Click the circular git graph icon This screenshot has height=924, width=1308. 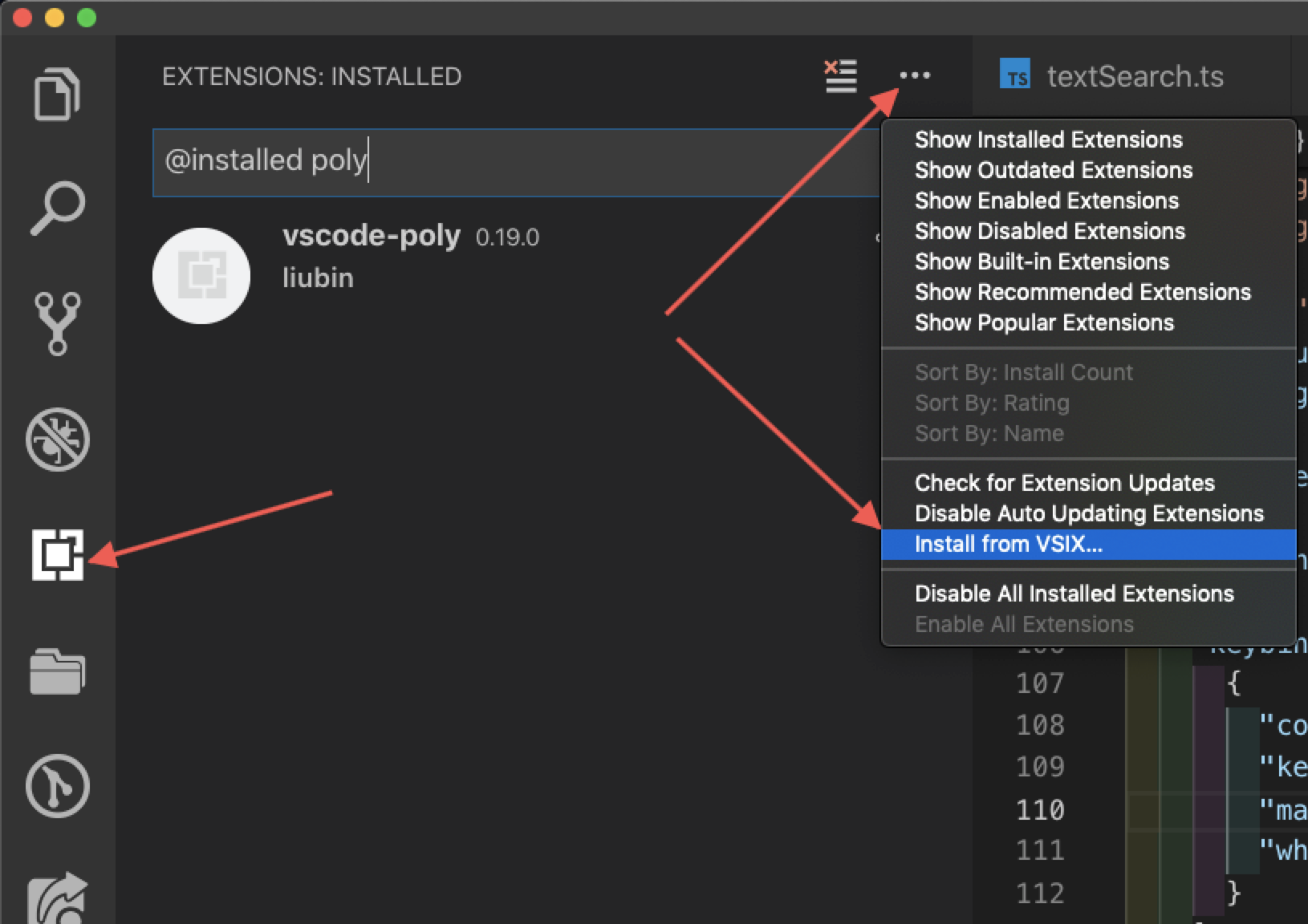tap(57, 786)
